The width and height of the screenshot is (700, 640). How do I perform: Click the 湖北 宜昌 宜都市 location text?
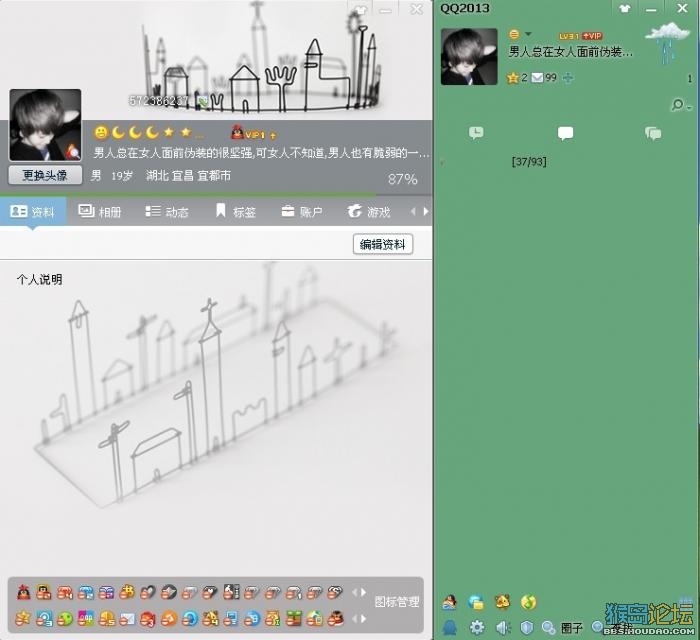[x=188, y=175]
